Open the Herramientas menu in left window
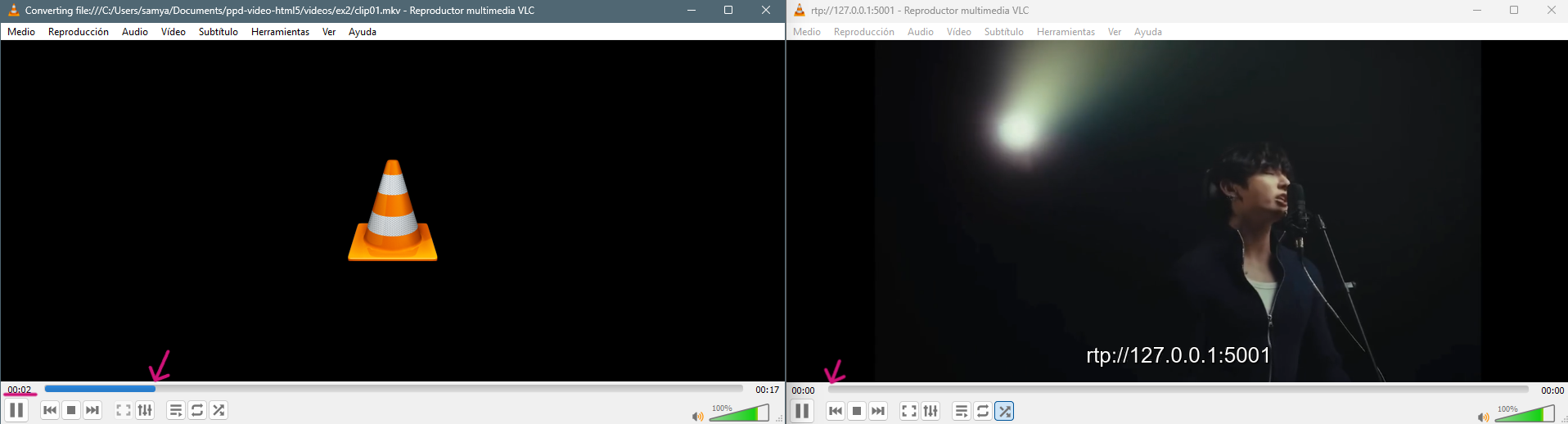Image resolution: width=1568 pixels, height=424 pixels. (280, 32)
